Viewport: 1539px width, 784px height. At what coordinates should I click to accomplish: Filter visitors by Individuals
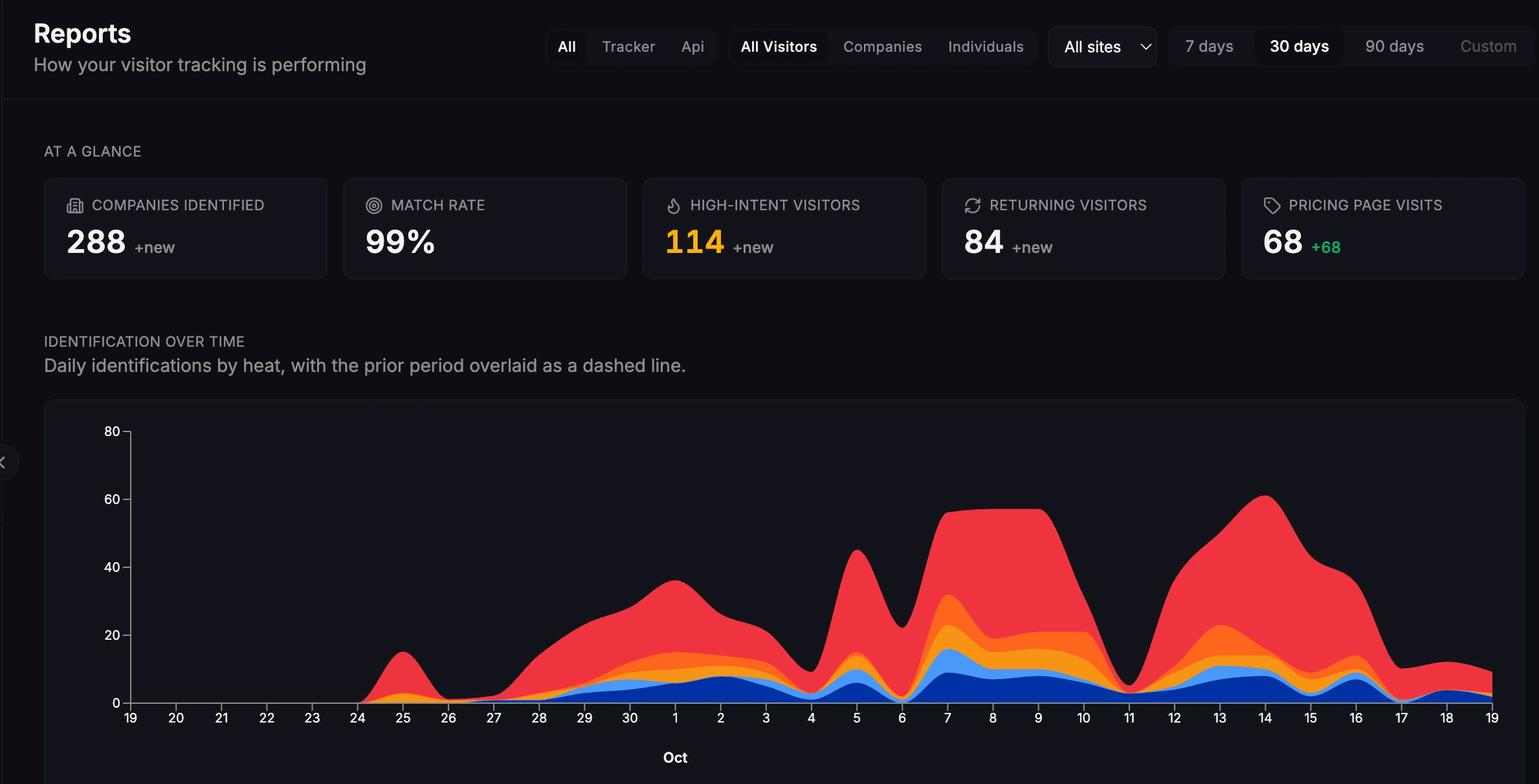[x=986, y=47]
